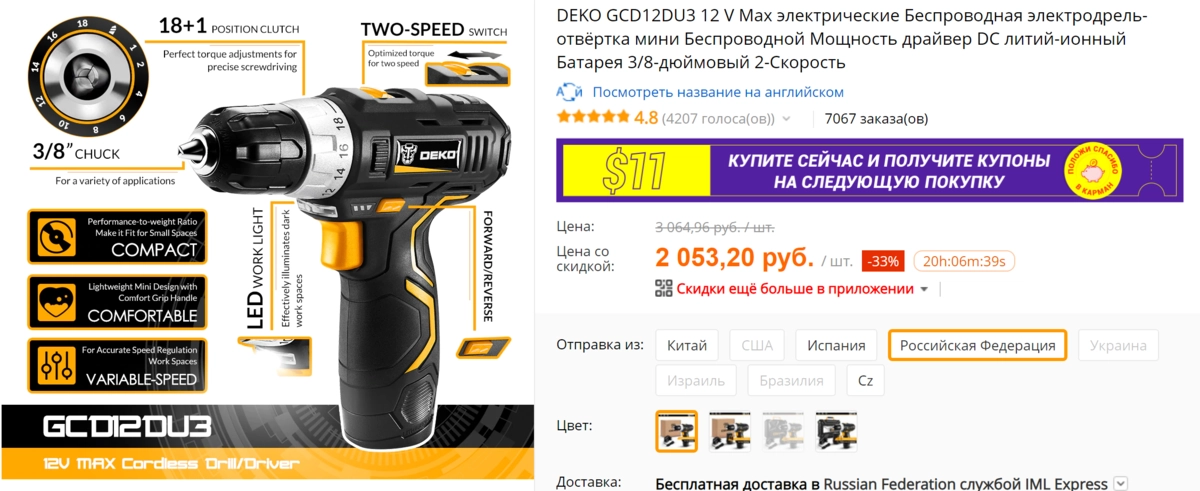Select shipping from Китай
This screenshot has height=491, width=1200.
[x=687, y=346]
